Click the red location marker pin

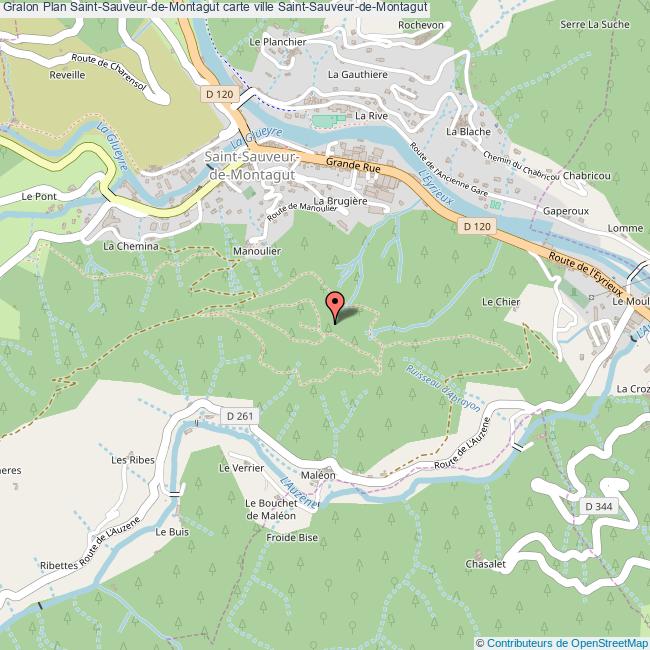coord(335,307)
